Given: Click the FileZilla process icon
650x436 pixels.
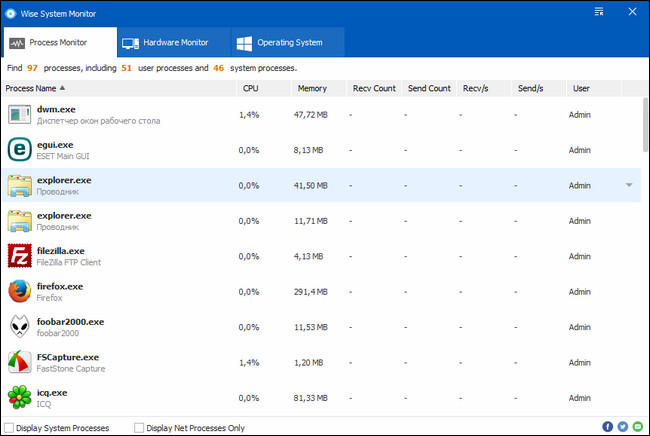Looking at the screenshot, I should (x=20, y=256).
